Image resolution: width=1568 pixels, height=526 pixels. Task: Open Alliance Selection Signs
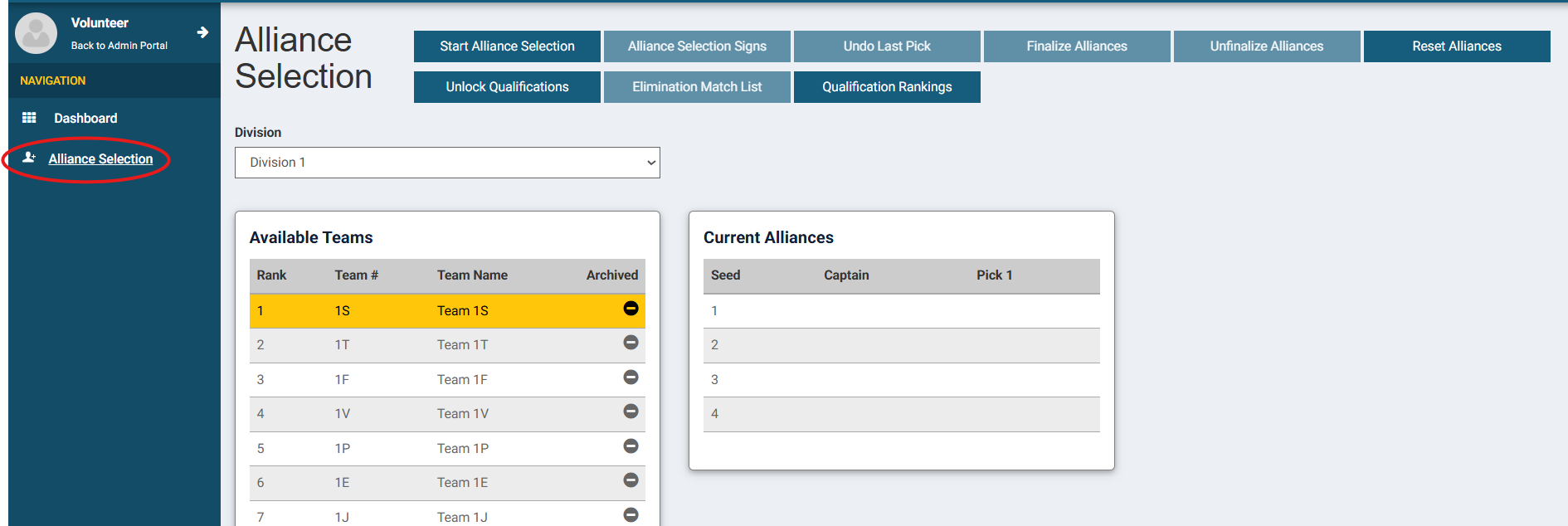(x=697, y=46)
